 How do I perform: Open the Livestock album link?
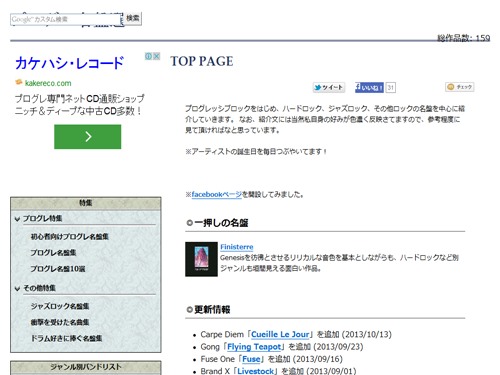(255, 371)
